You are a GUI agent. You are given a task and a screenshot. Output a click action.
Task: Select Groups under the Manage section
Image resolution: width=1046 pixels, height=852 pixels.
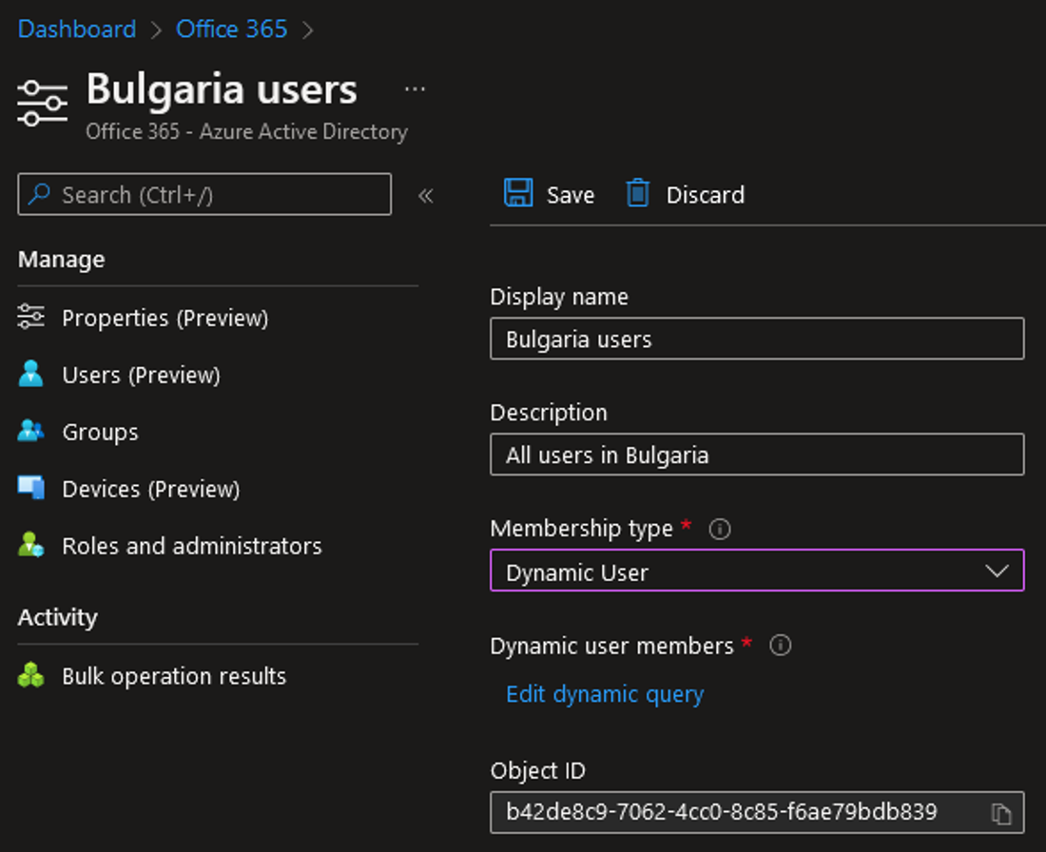coord(99,432)
